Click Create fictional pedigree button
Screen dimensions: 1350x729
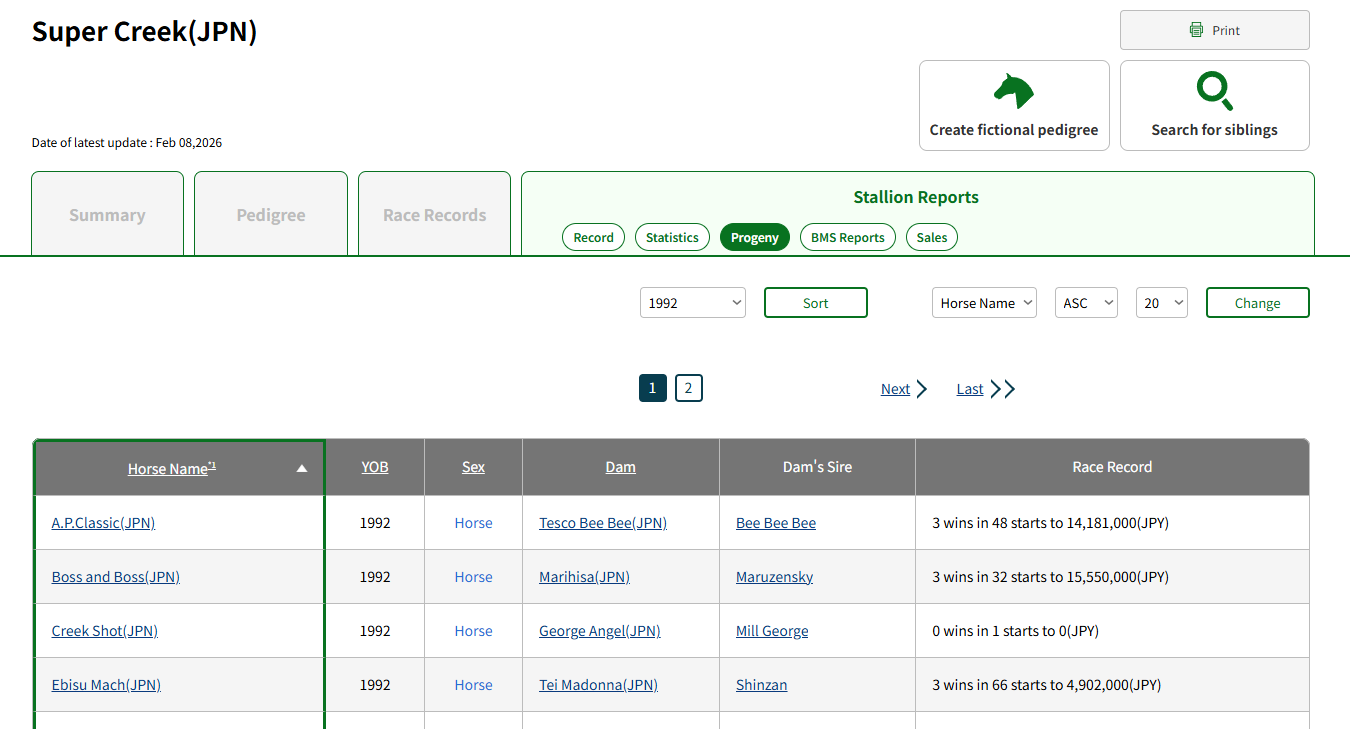[x=1014, y=105]
